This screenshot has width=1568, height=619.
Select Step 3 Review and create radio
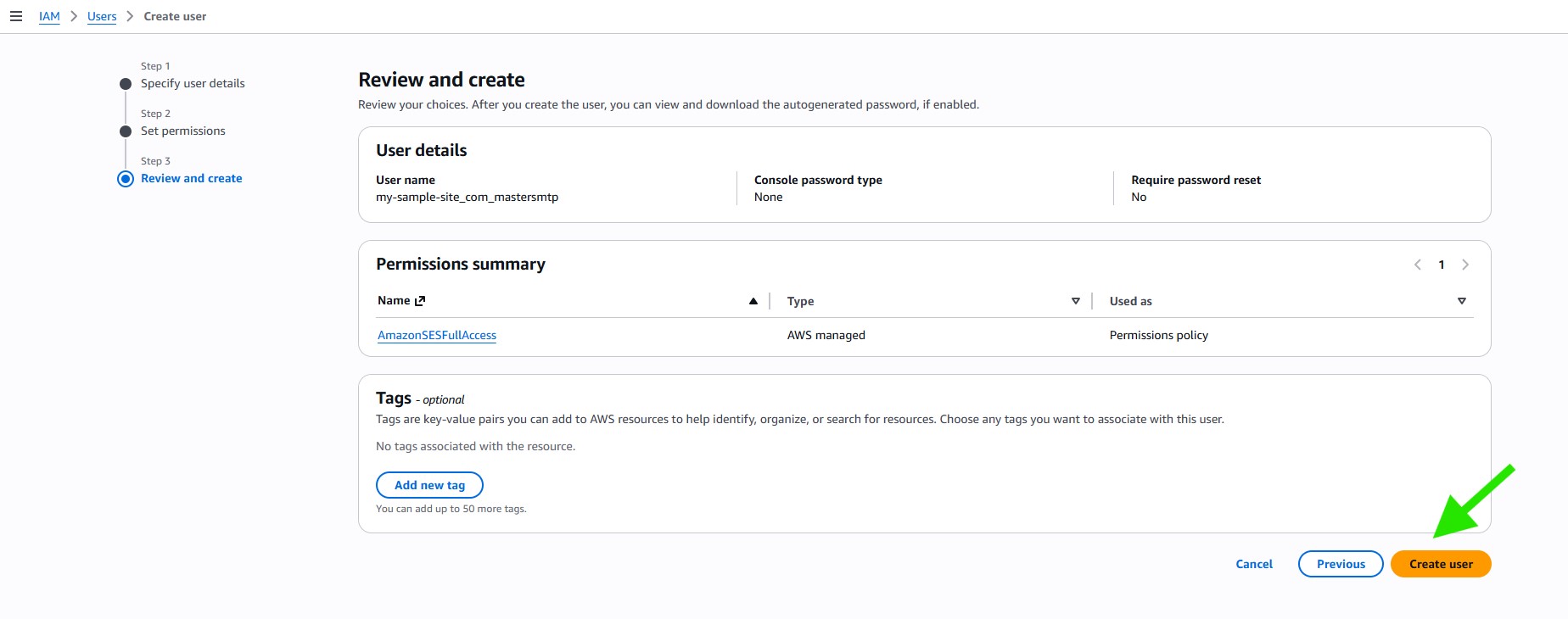(126, 179)
